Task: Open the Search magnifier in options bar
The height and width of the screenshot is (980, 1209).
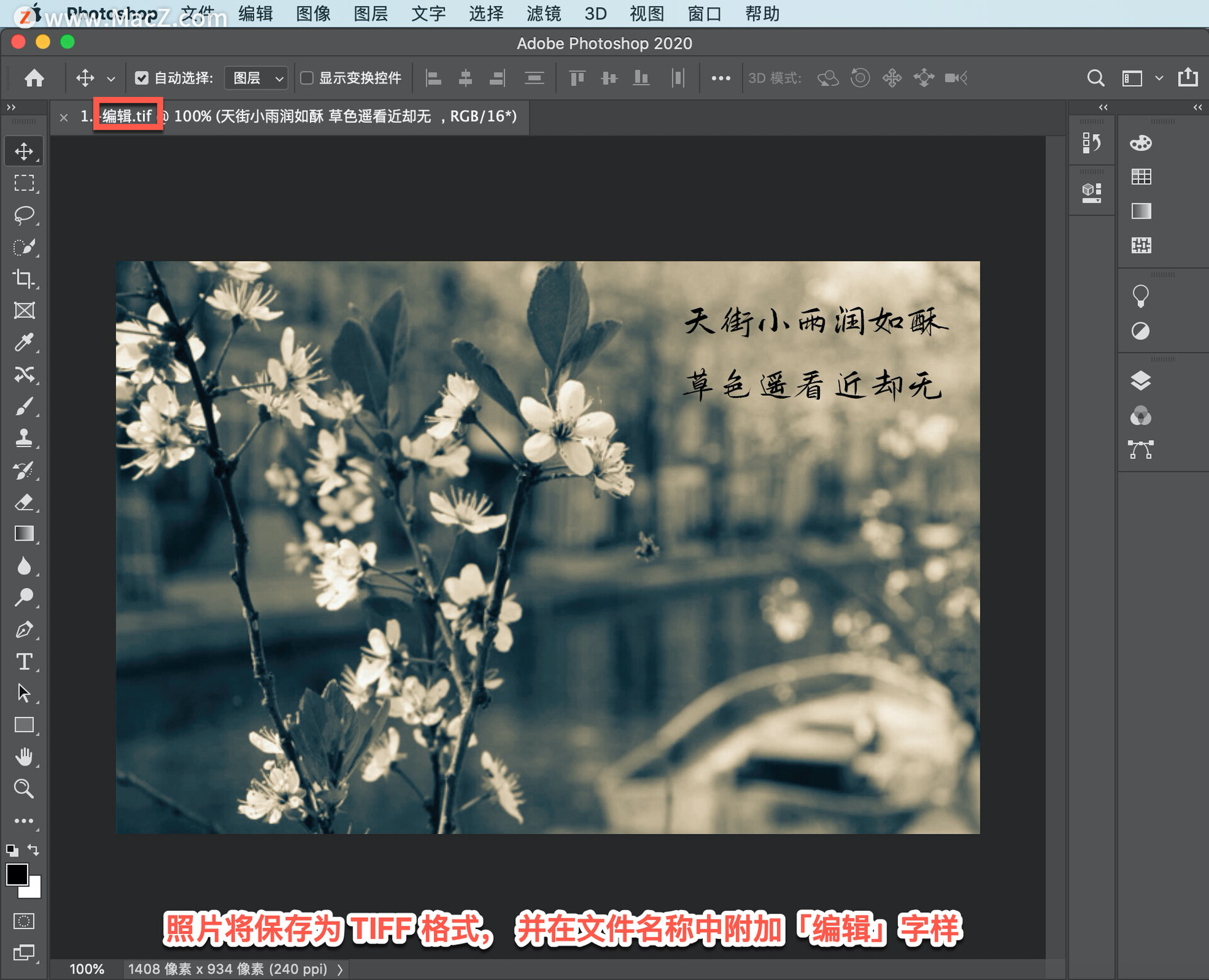Action: pos(1096,78)
